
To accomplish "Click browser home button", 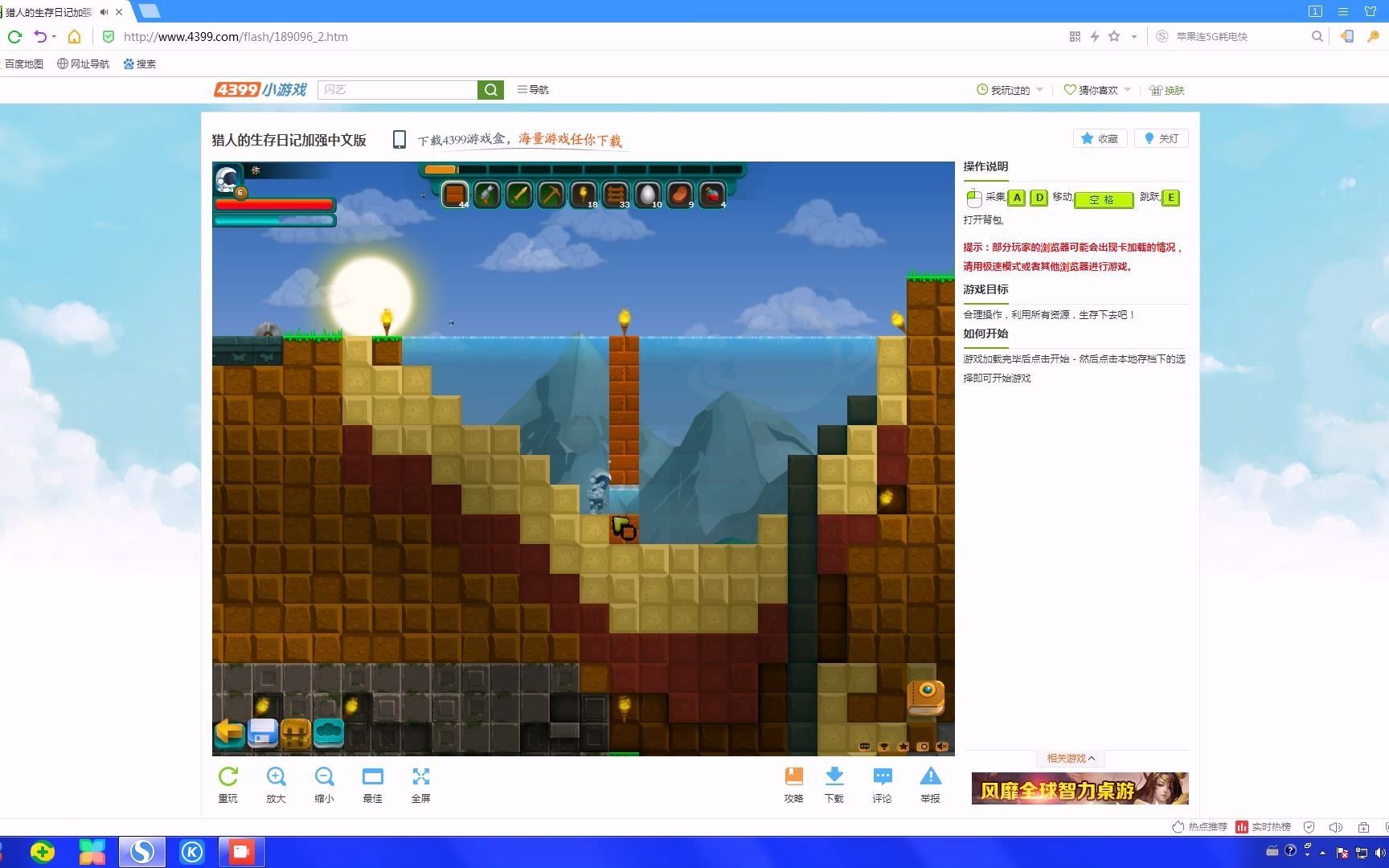I will pos(74,36).
